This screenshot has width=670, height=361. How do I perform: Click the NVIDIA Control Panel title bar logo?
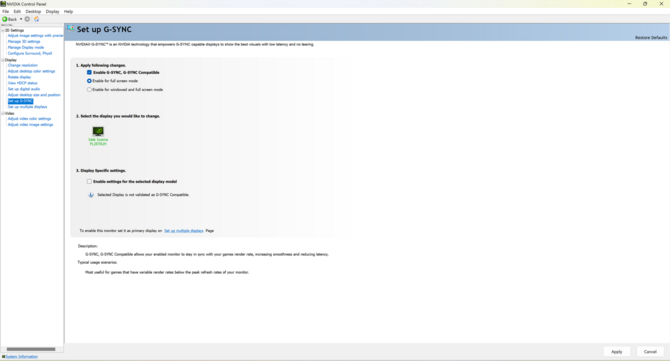(3, 4)
